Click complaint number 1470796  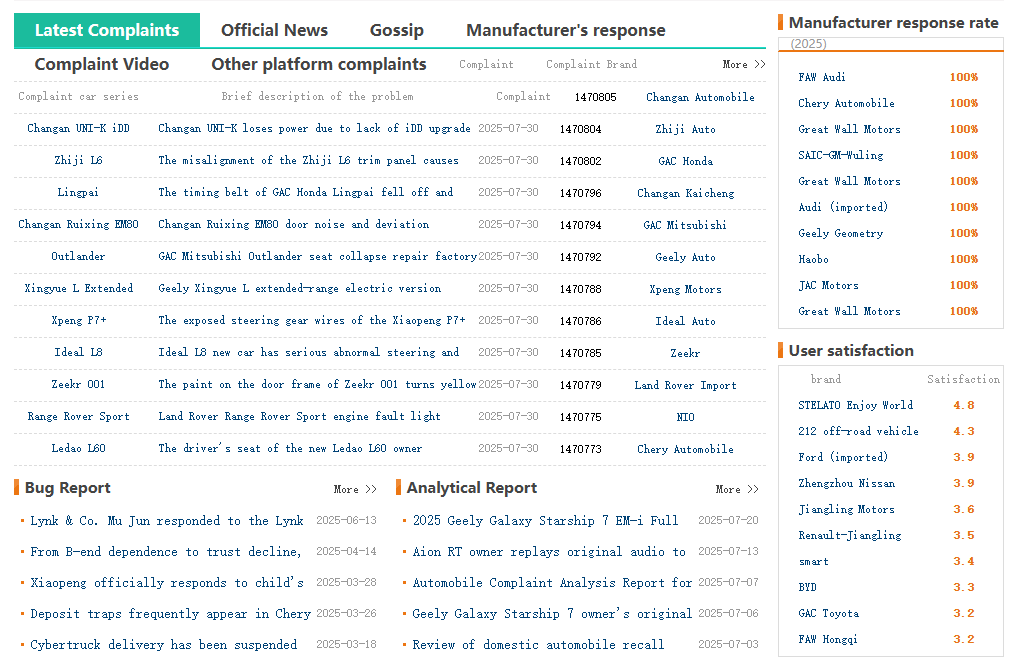[581, 193]
